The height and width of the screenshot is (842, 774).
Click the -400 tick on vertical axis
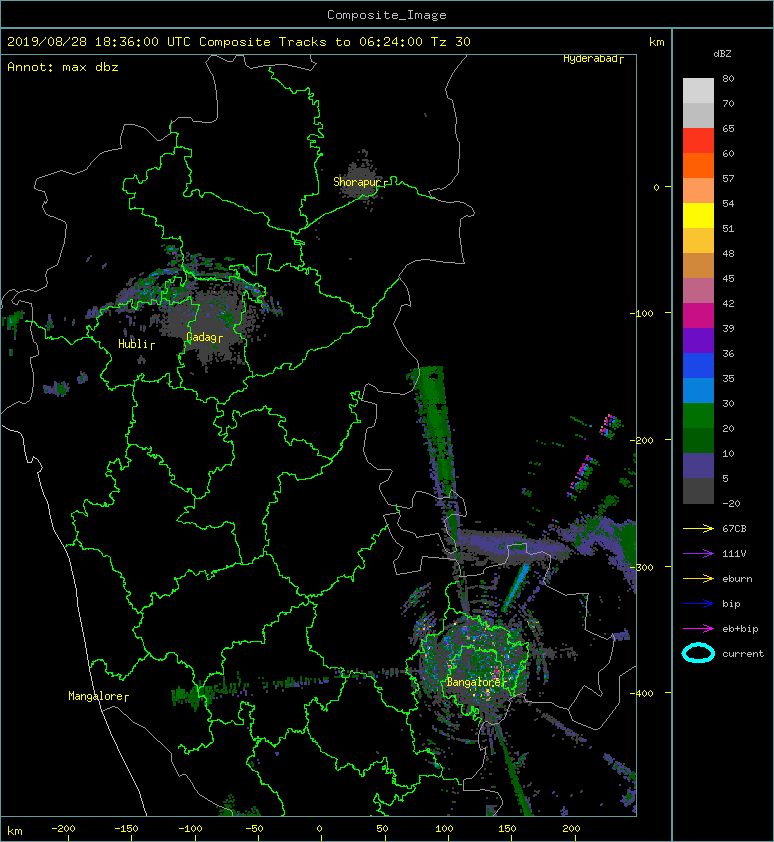coord(643,693)
